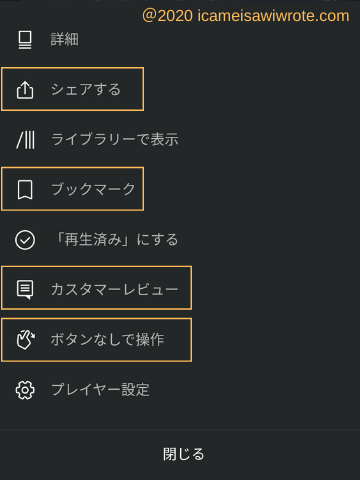Click the empty area beside ブックマーク box
This screenshot has height=480, width=360.
tap(252, 189)
